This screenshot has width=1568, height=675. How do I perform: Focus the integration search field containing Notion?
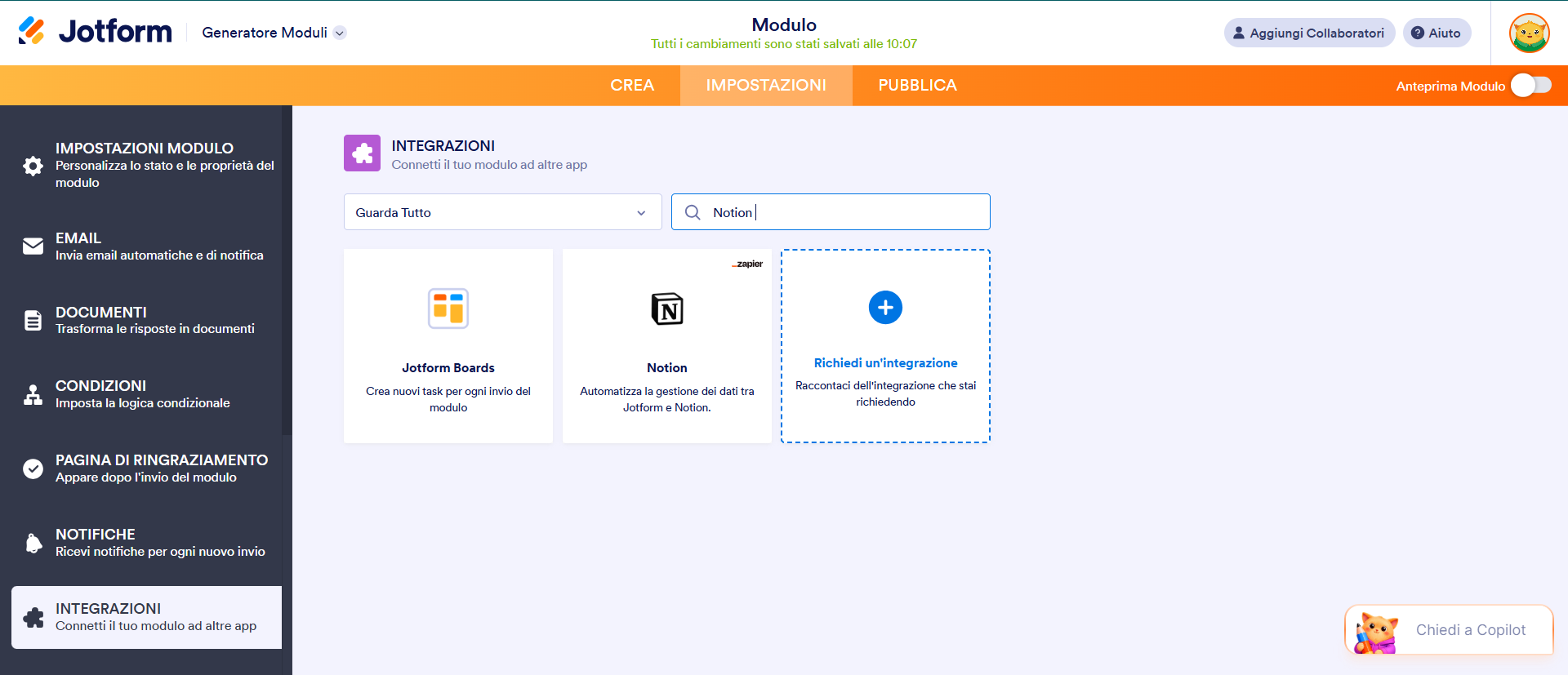pos(831,212)
